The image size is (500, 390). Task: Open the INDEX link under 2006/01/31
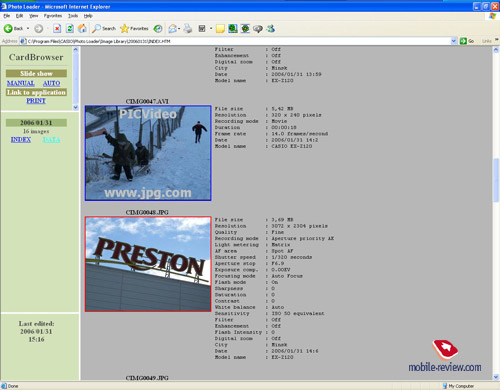[21, 140]
